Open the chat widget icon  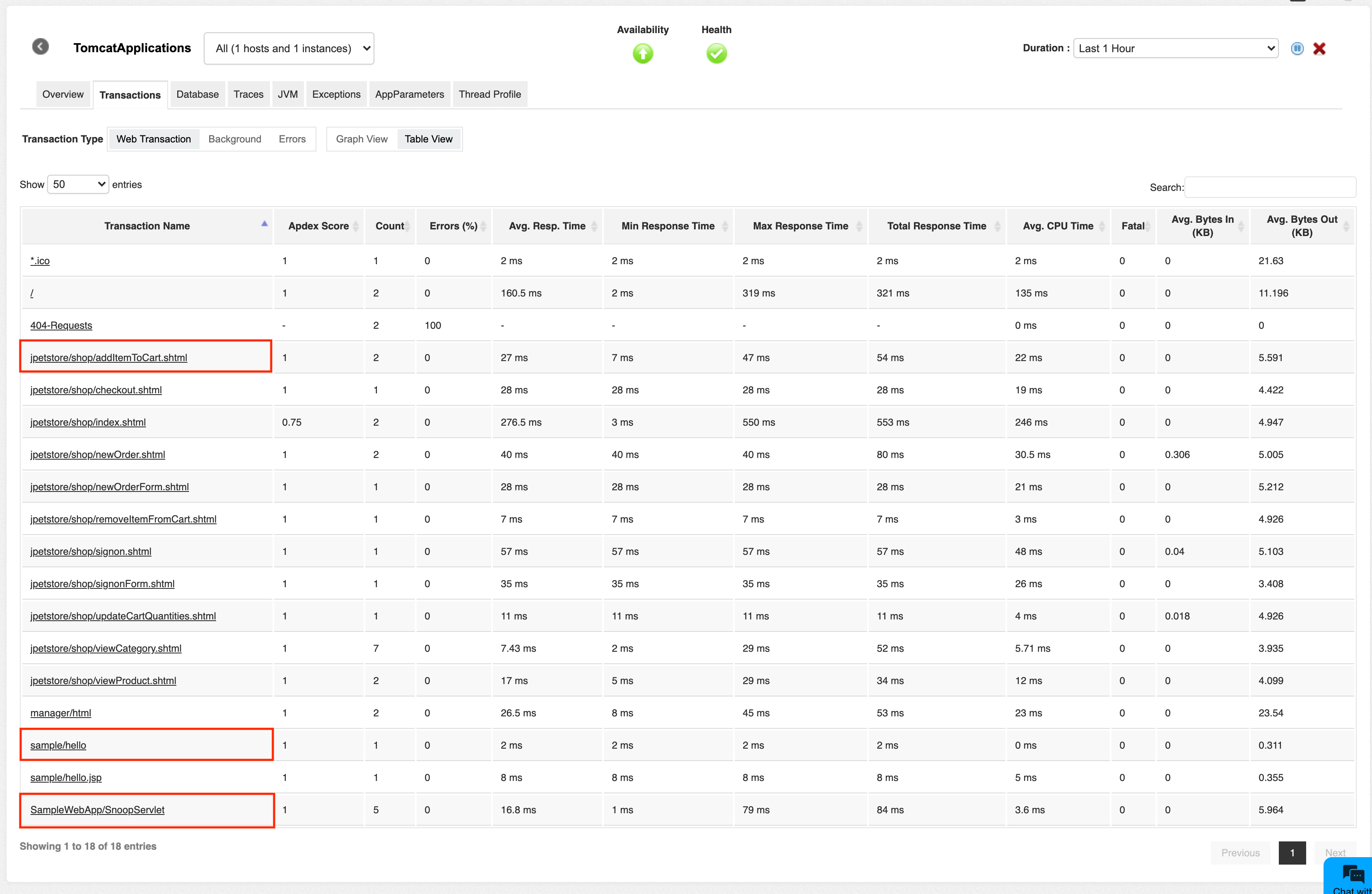(1353, 874)
